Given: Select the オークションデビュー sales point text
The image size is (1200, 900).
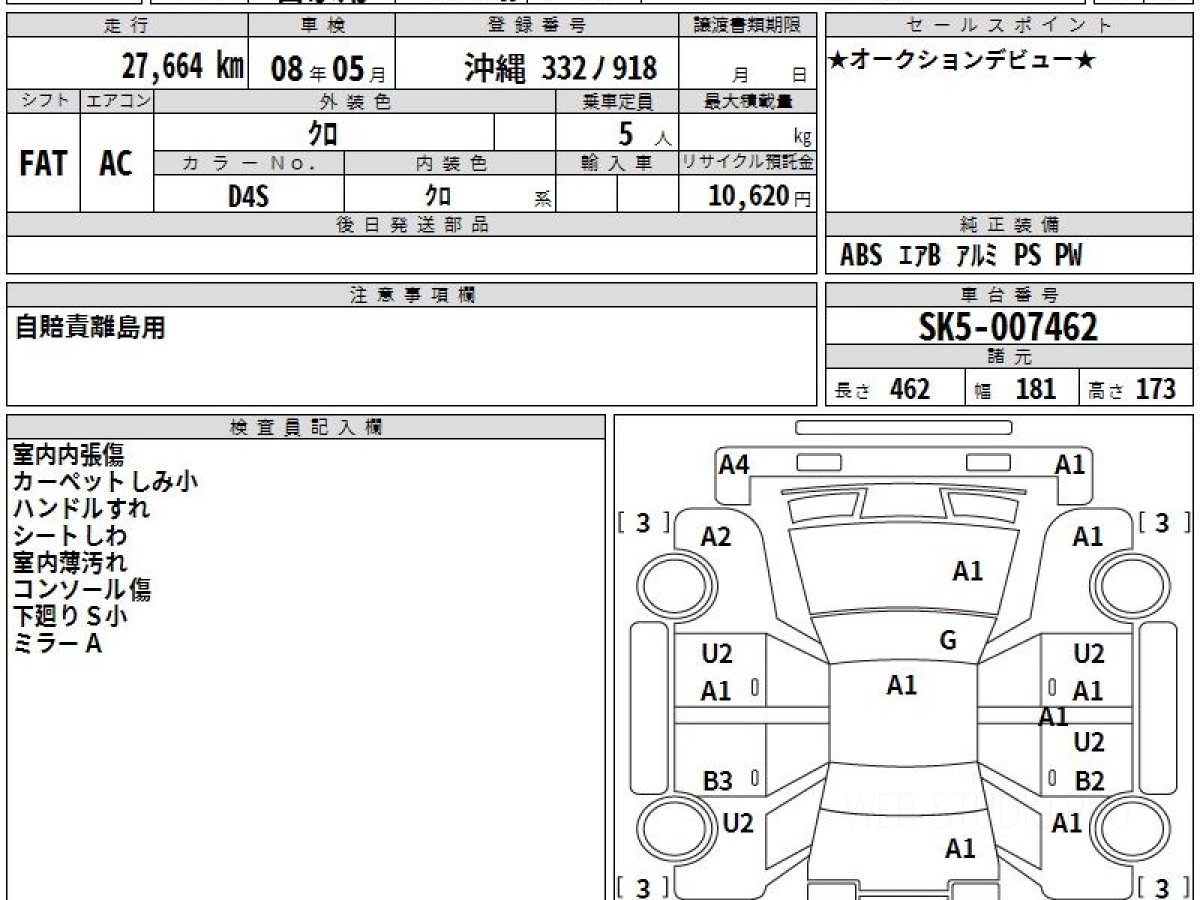Looking at the screenshot, I should point(962,61).
